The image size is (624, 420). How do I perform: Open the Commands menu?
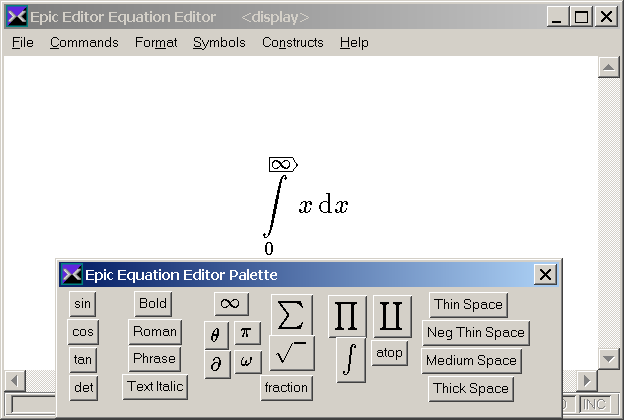[84, 43]
